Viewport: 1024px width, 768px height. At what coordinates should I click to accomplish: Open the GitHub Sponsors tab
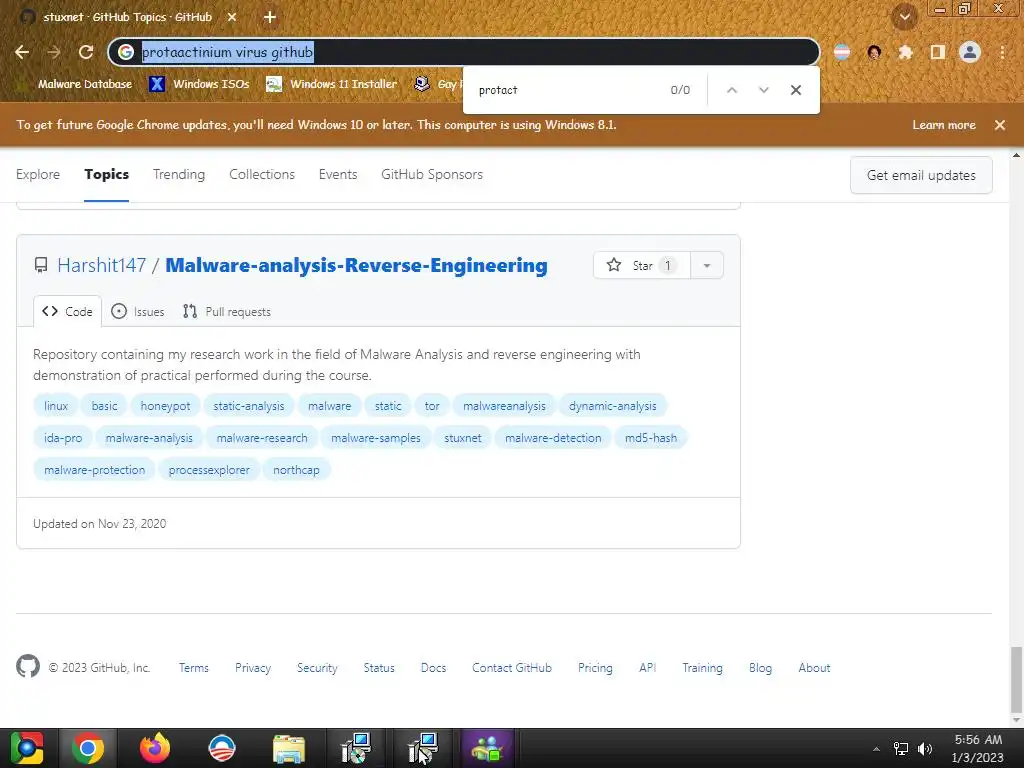432,174
